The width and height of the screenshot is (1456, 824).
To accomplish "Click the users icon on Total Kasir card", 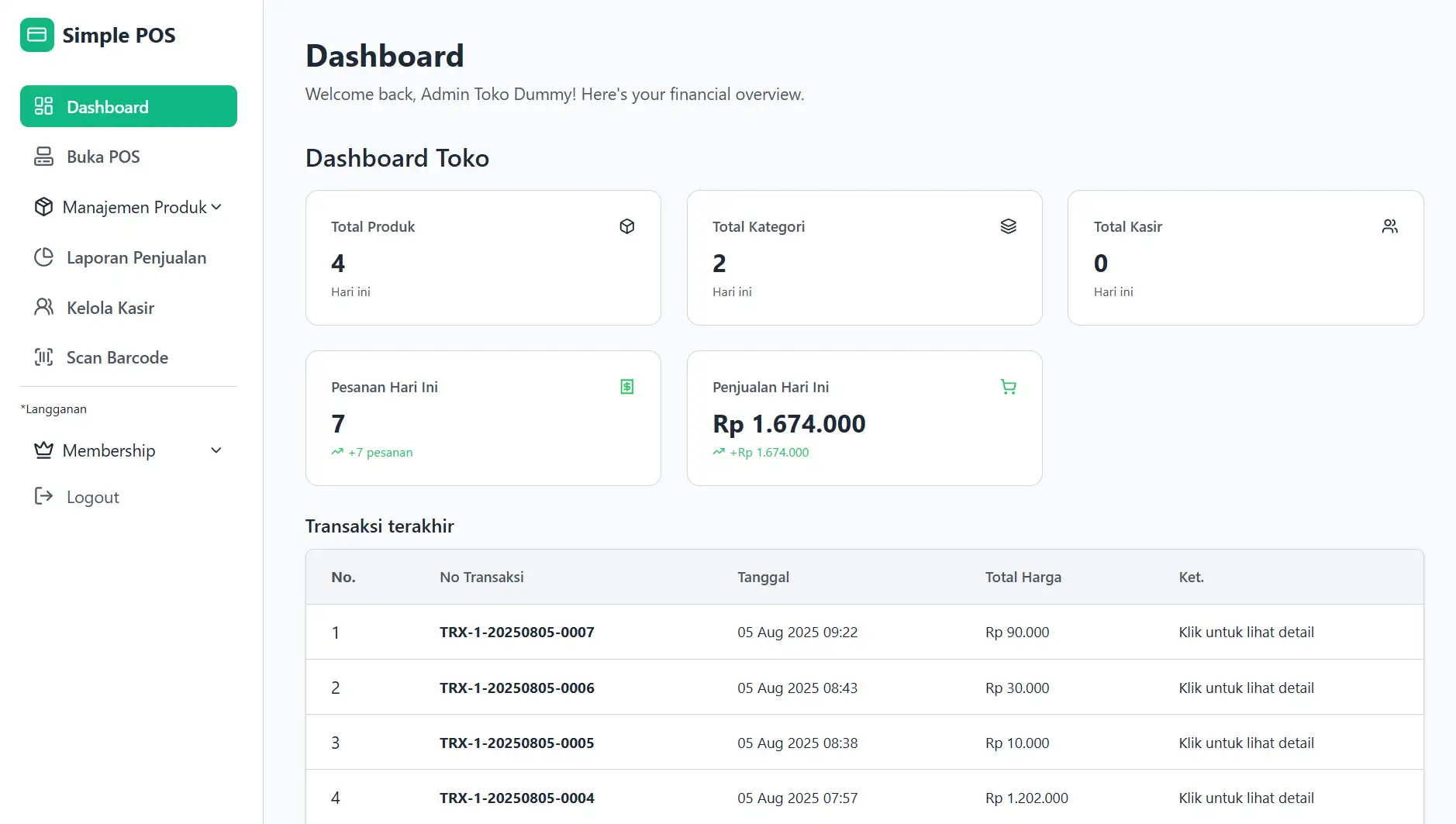I will [1390, 226].
